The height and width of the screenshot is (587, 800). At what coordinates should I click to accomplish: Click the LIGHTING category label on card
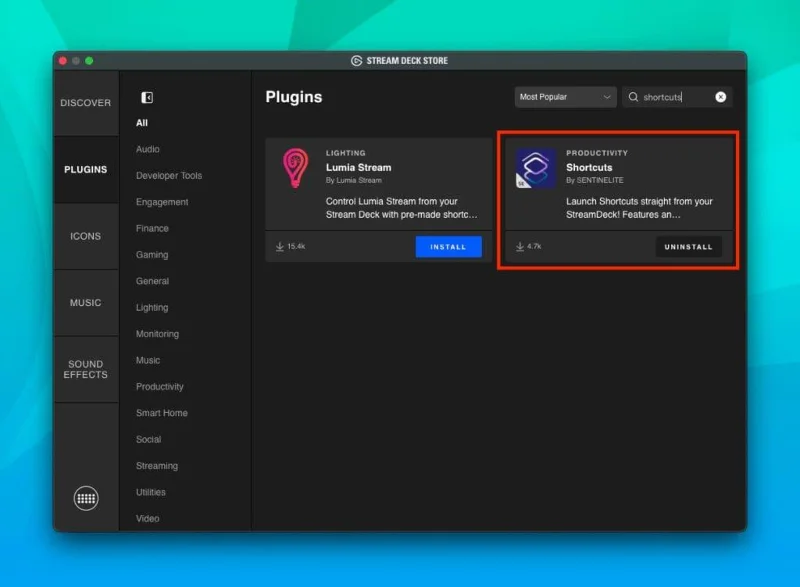[345, 153]
